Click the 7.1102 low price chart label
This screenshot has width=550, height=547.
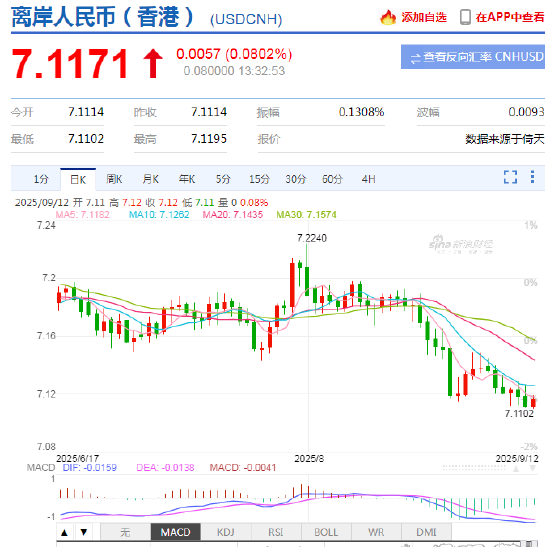click(x=519, y=414)
